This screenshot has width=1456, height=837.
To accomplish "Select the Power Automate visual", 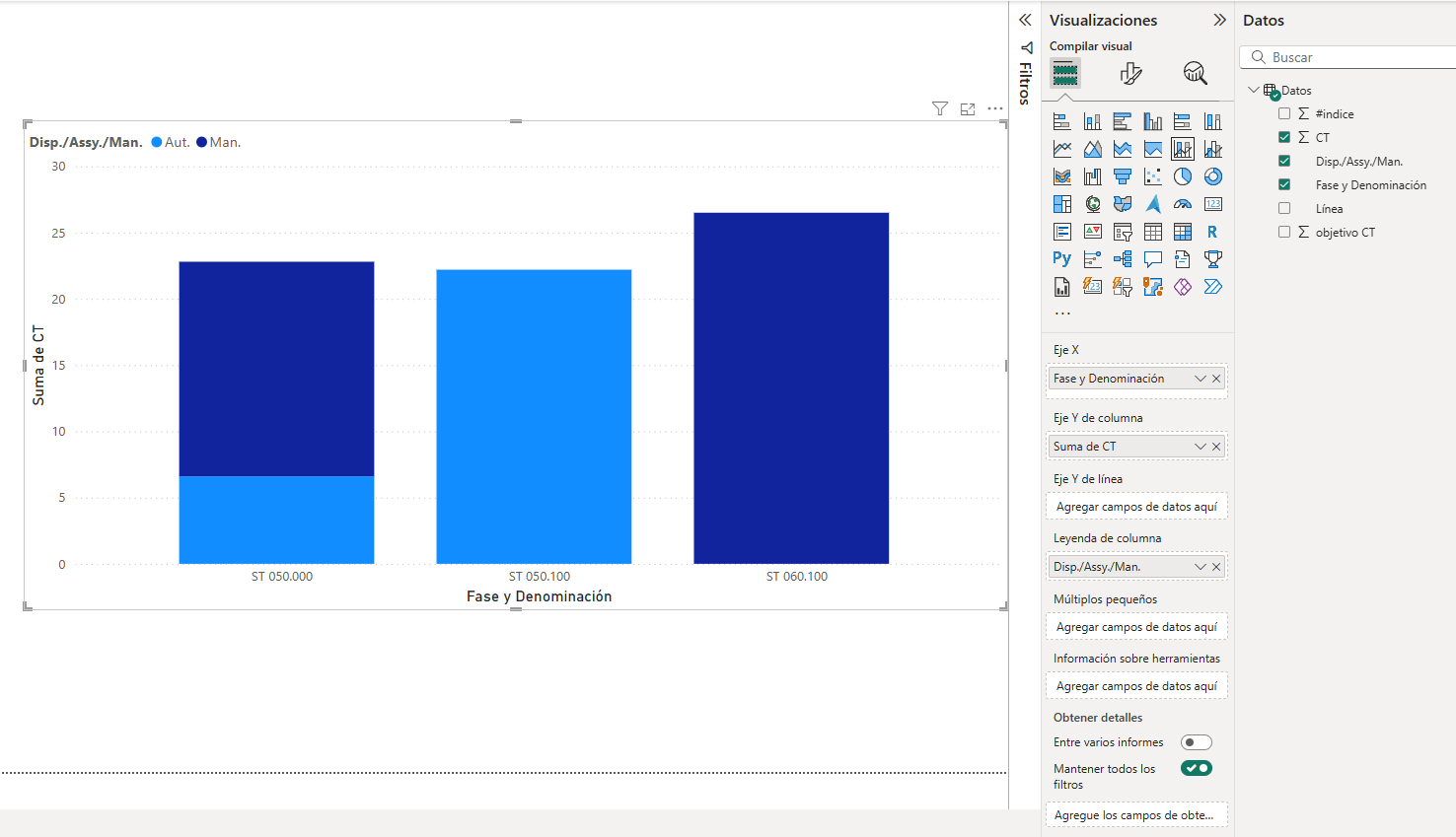I will [1213, 287].
